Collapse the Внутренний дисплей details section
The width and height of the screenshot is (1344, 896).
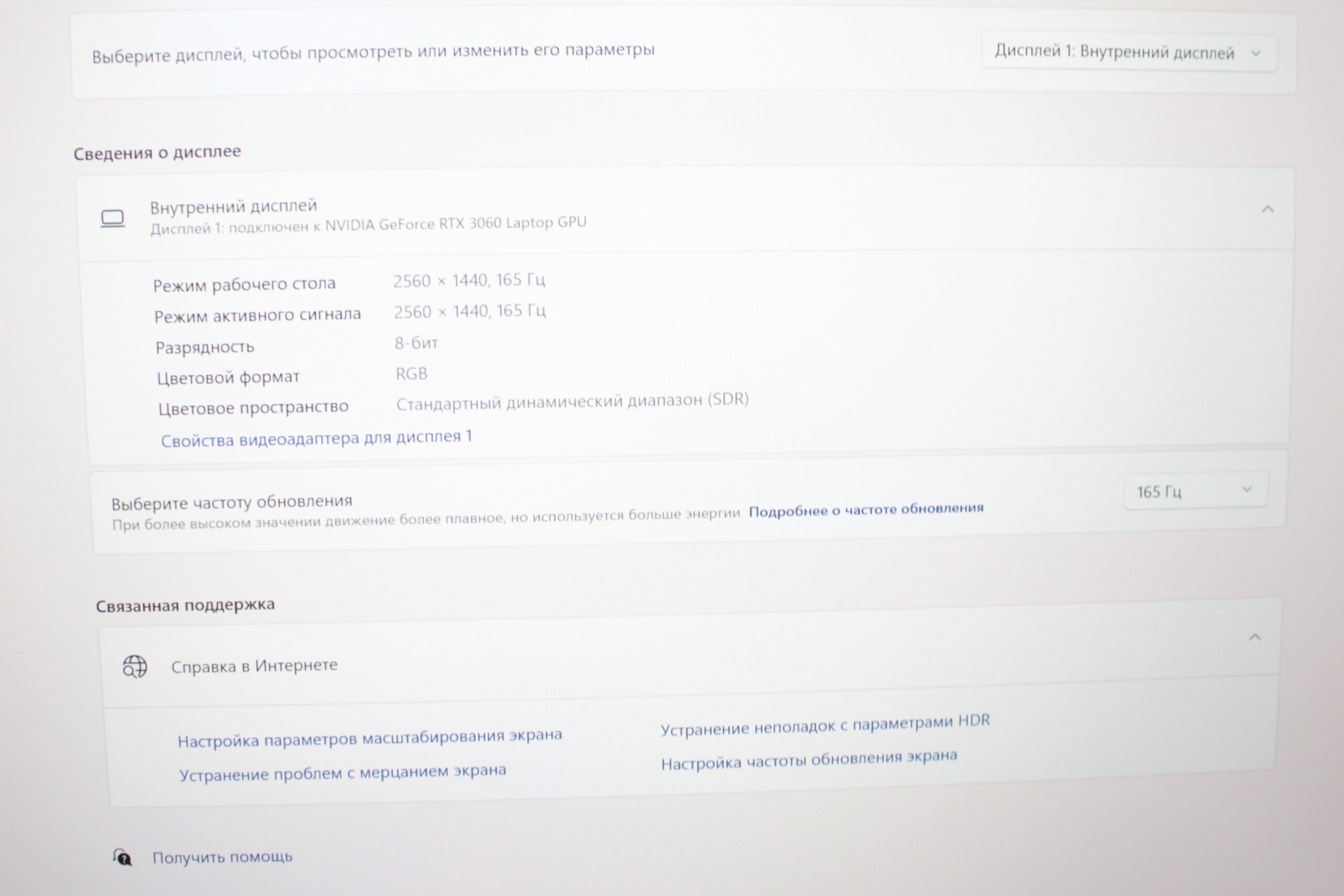[x=1267, y=209]
